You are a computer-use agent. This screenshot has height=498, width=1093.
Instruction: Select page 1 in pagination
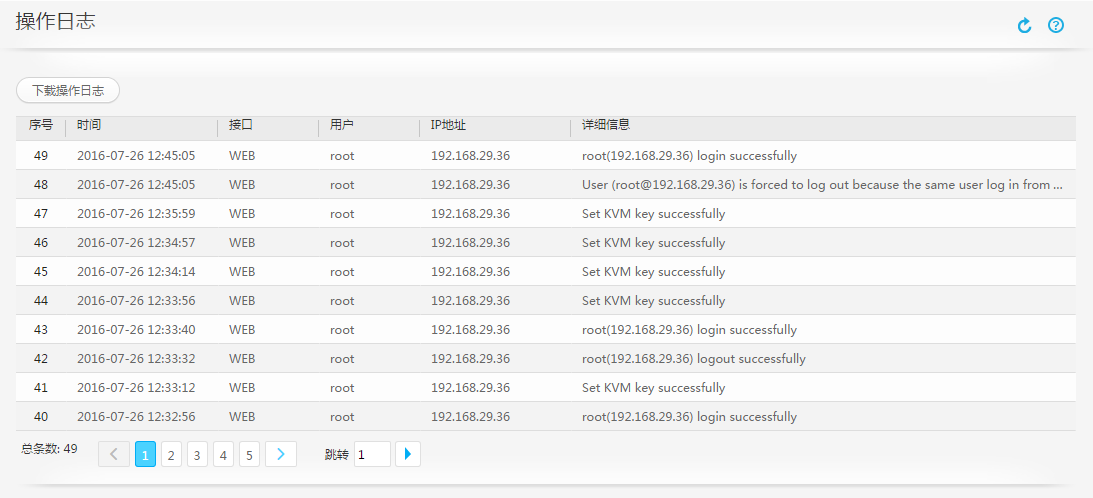(145, 455)
